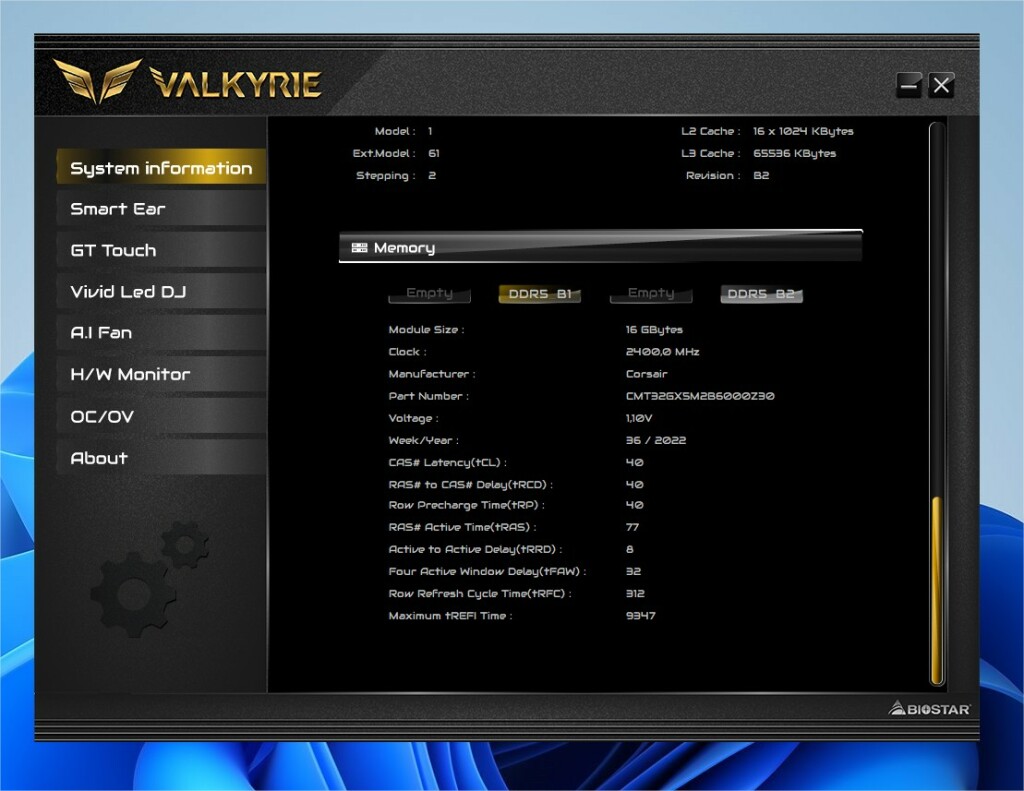The image size is (1024, 791).
Task: Open Vivid Led DJ settings
Action: pyautogui.click(x=161, y=291)
